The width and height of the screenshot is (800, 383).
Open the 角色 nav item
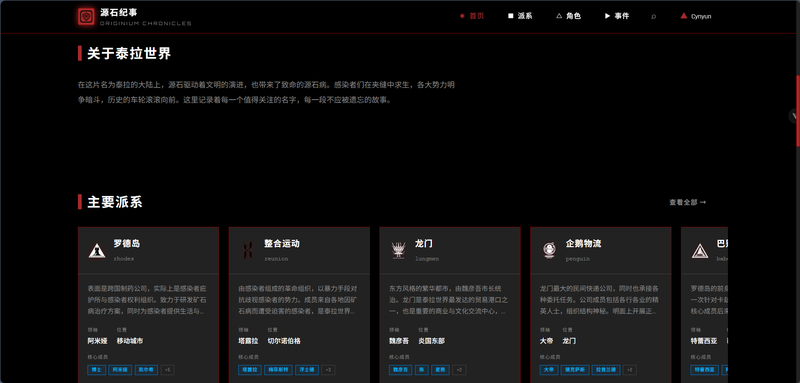(568, 16)
